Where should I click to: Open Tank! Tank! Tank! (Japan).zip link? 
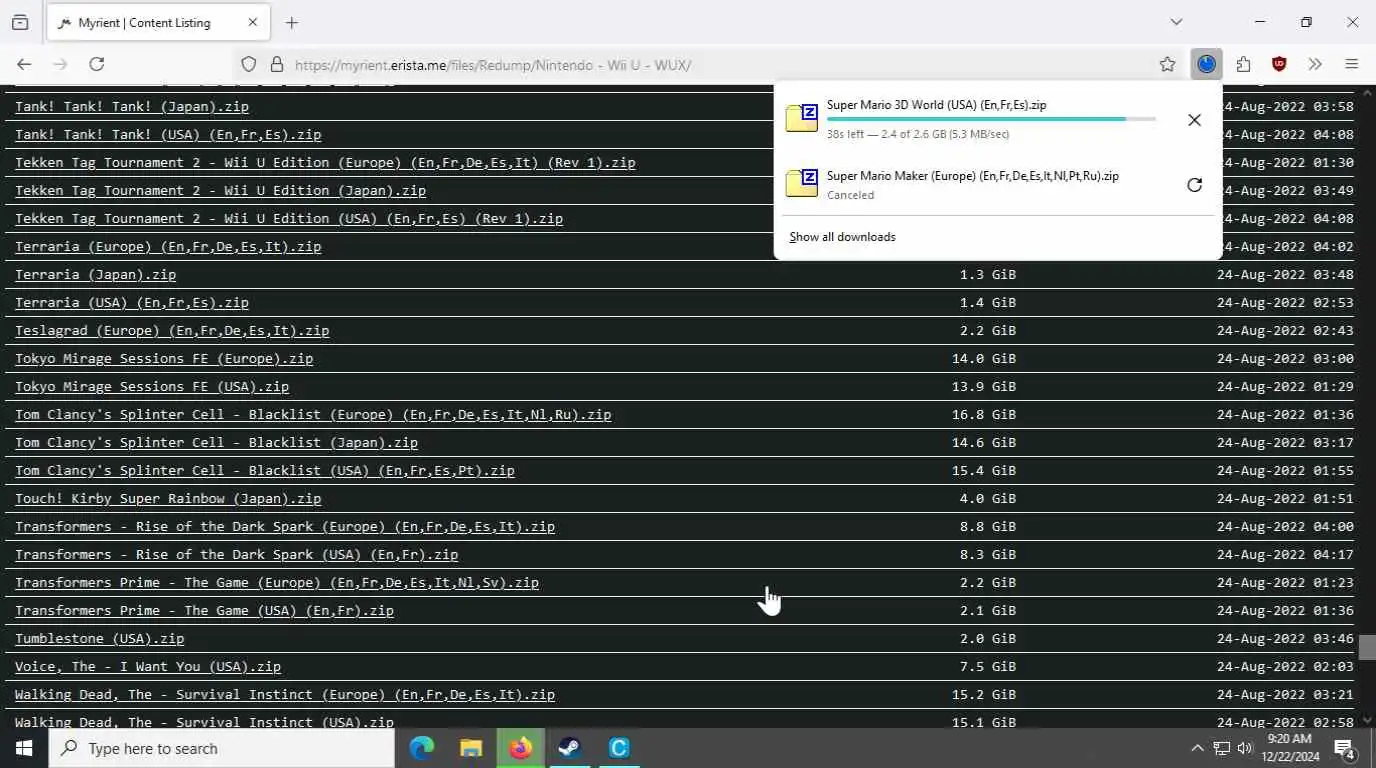point(132,106)
